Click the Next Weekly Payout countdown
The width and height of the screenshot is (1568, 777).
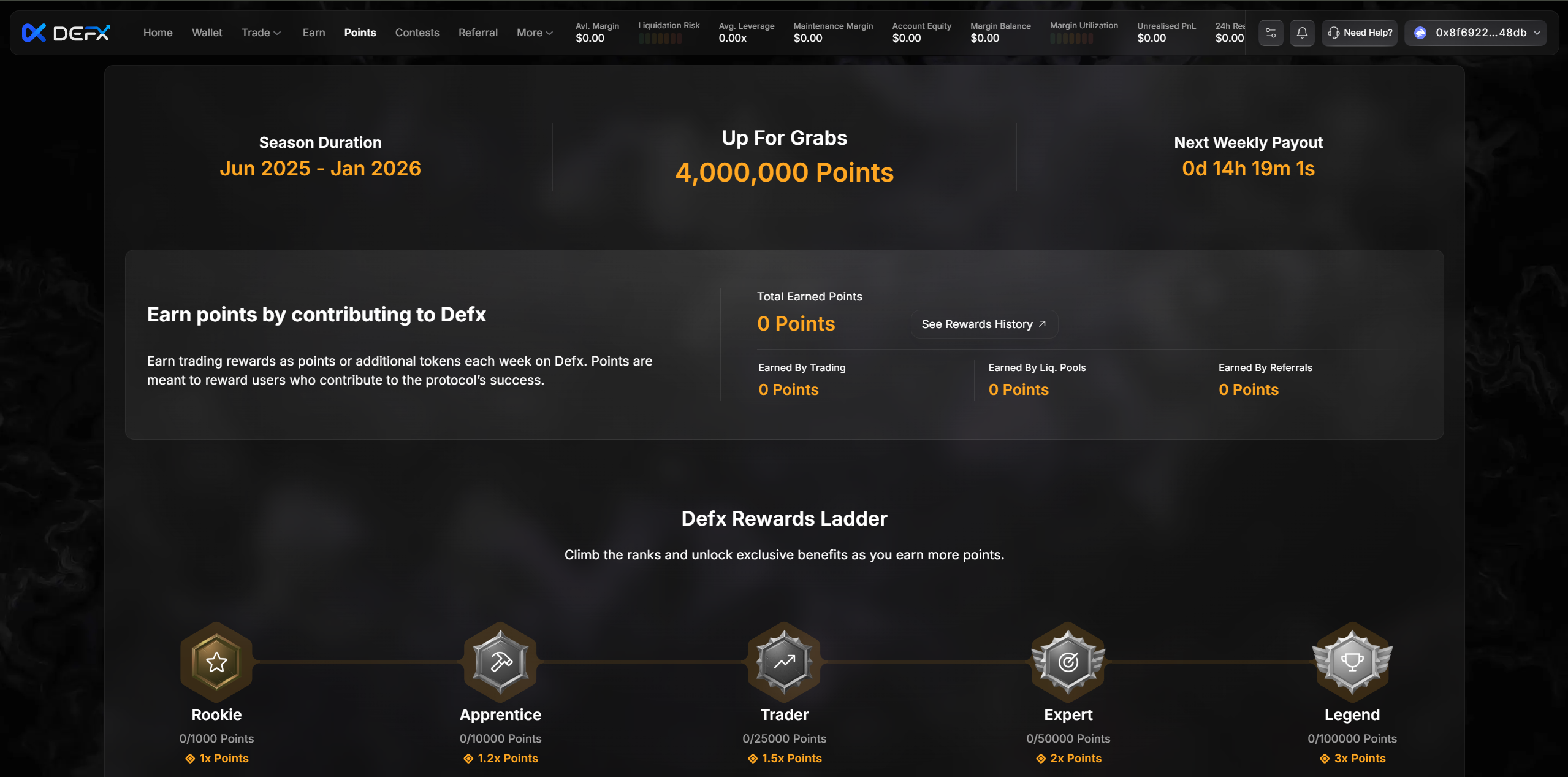click(x=1249, y=169)
